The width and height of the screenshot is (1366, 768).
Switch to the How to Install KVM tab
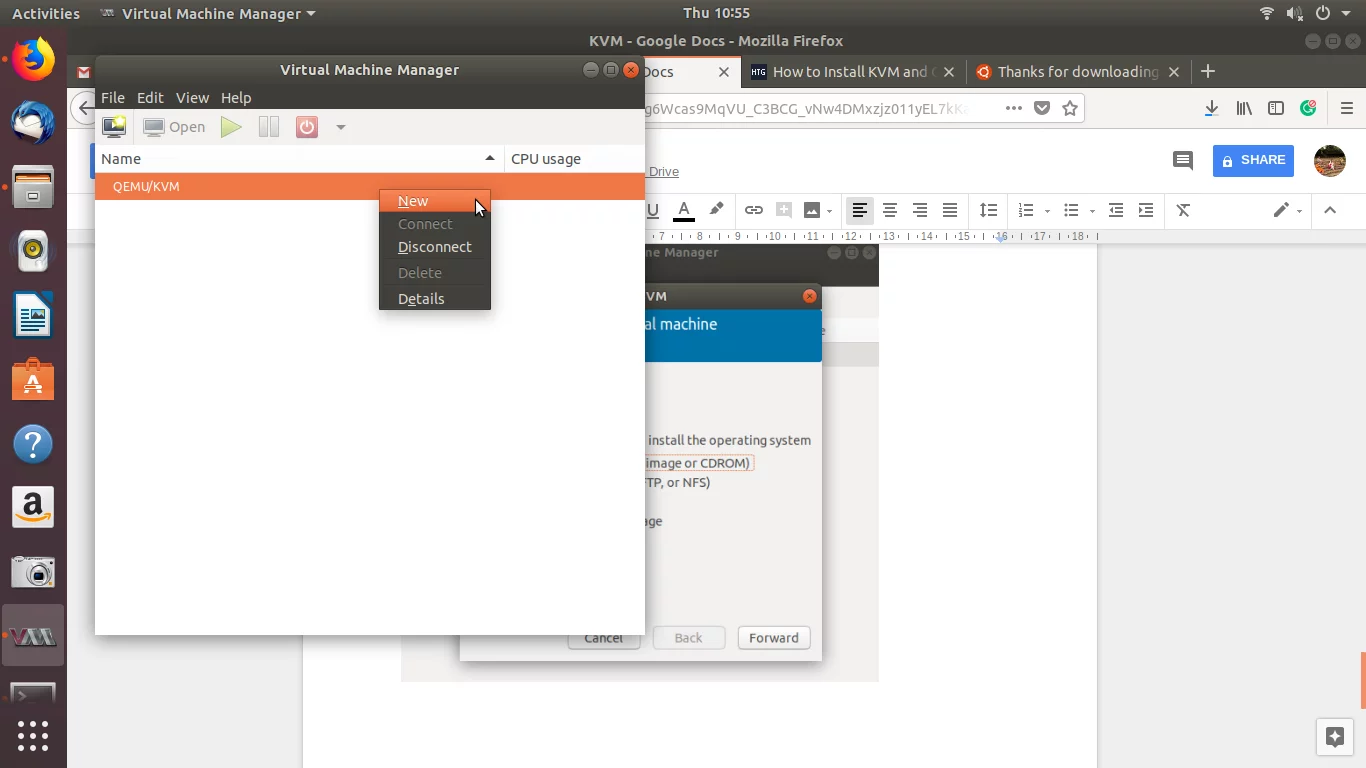852,71
